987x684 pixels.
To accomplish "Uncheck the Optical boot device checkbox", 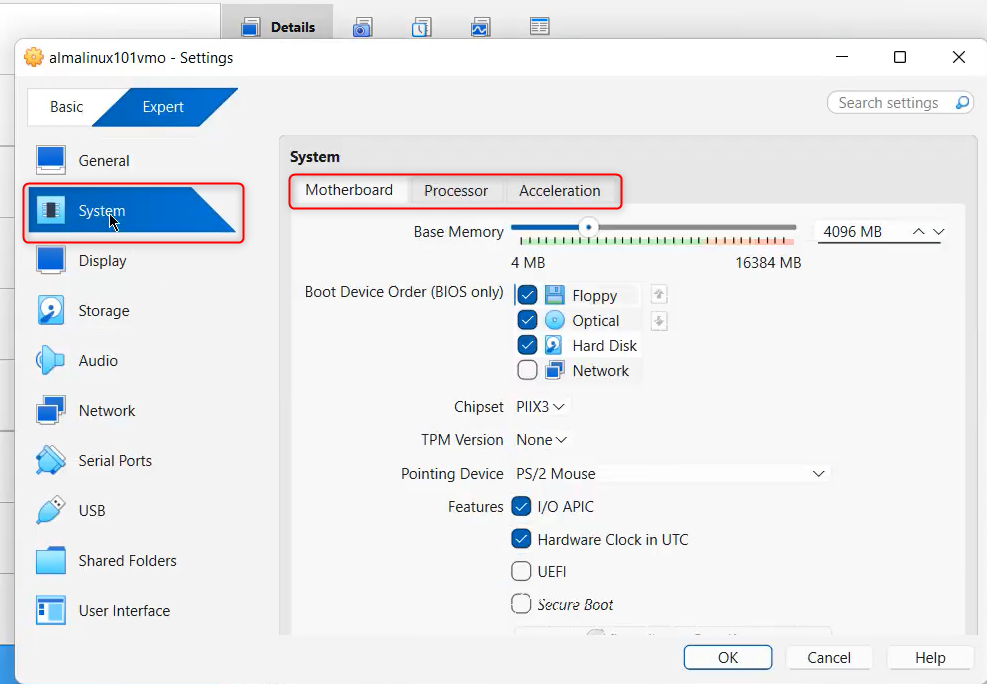I will click(x=527, y=320).
